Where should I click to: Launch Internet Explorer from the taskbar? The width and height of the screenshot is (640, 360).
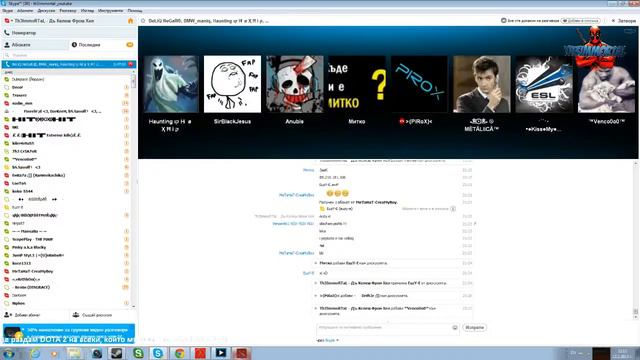coord(35,353)
